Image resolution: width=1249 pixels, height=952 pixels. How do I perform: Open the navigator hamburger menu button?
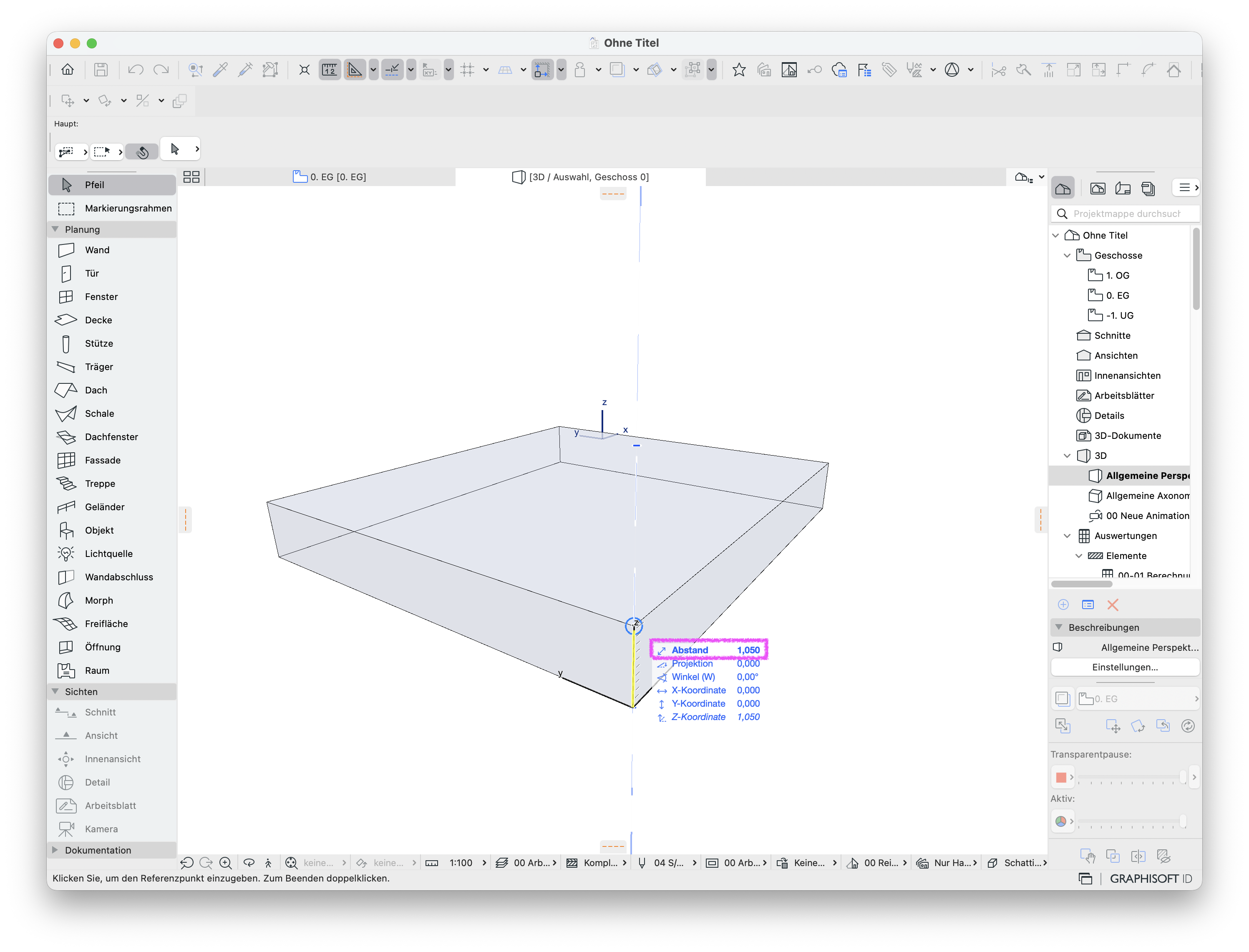click(1187, 188)
